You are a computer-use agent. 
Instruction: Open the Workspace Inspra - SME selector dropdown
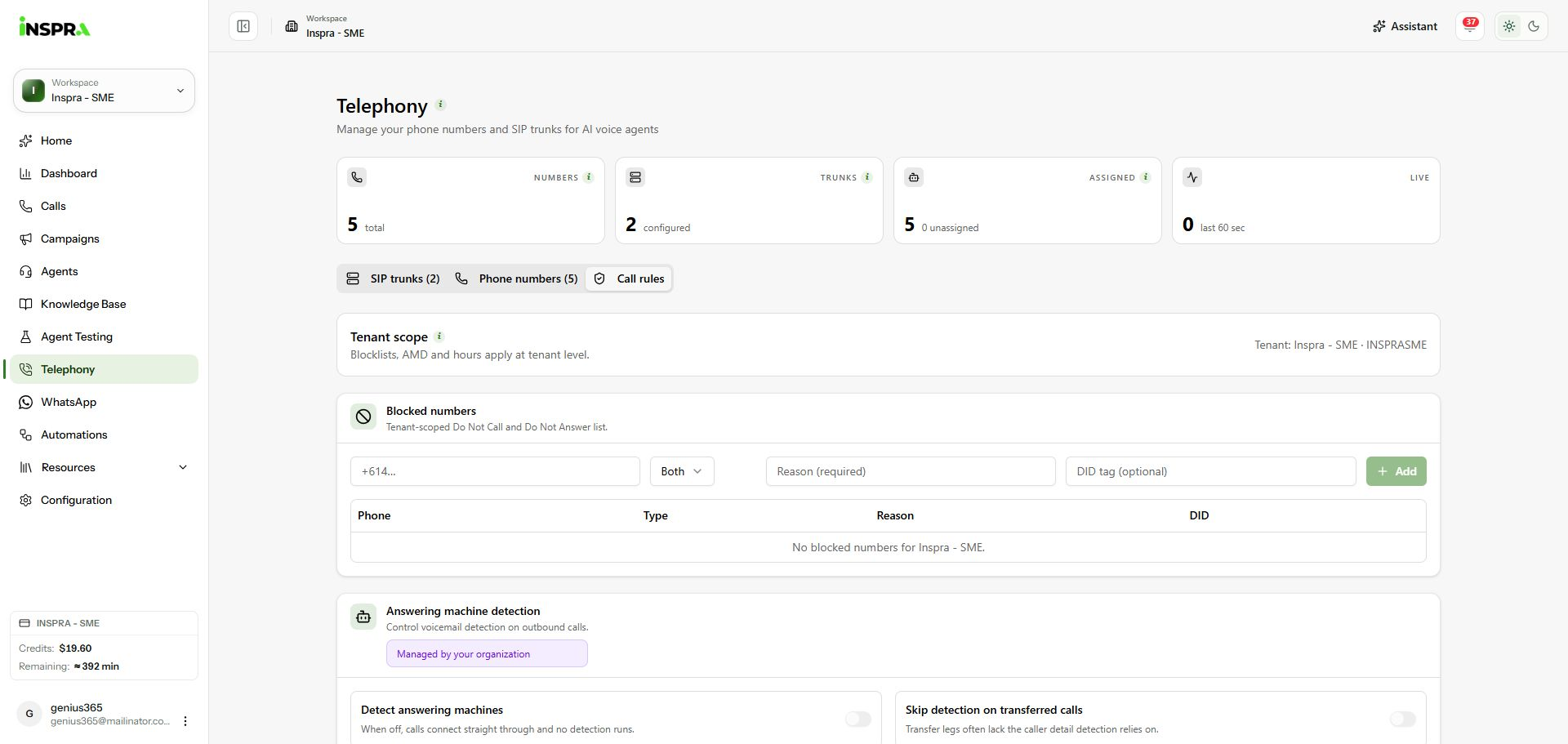pos(104,91)
